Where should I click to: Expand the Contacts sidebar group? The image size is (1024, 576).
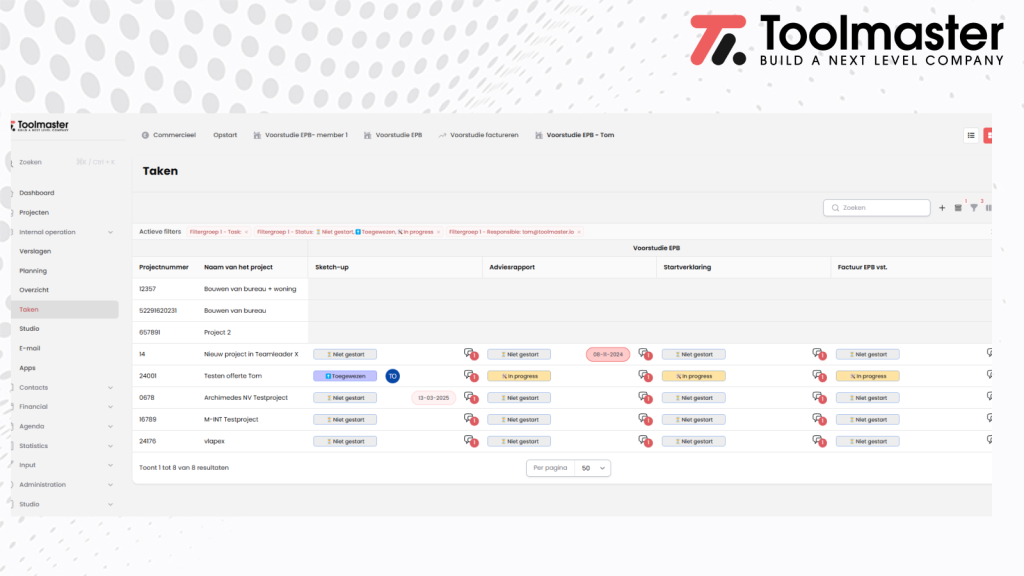110,387
